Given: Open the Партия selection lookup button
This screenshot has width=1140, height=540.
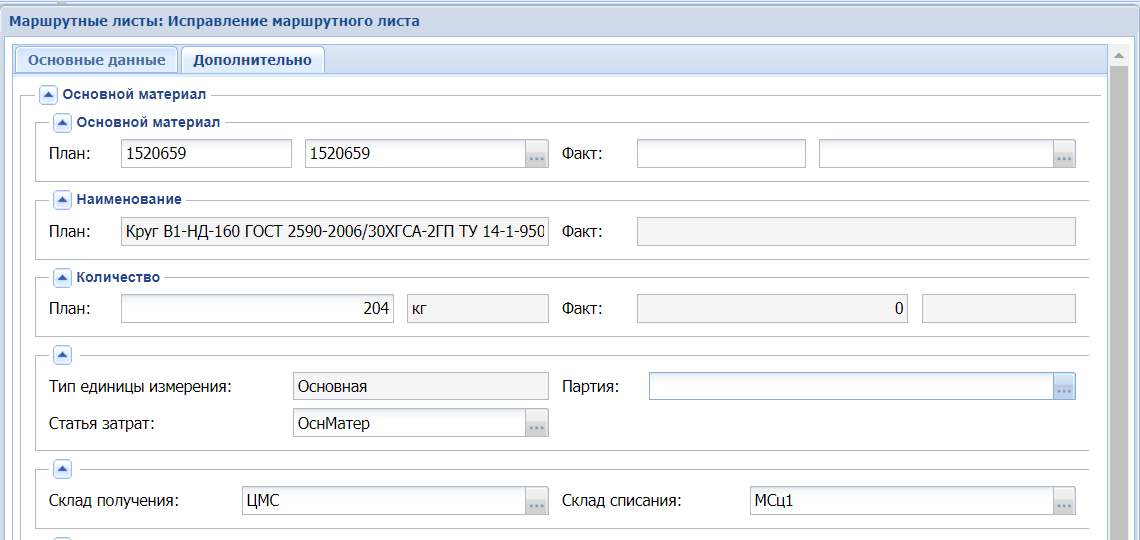Looking at the screenshot, I should (1064, 386).
